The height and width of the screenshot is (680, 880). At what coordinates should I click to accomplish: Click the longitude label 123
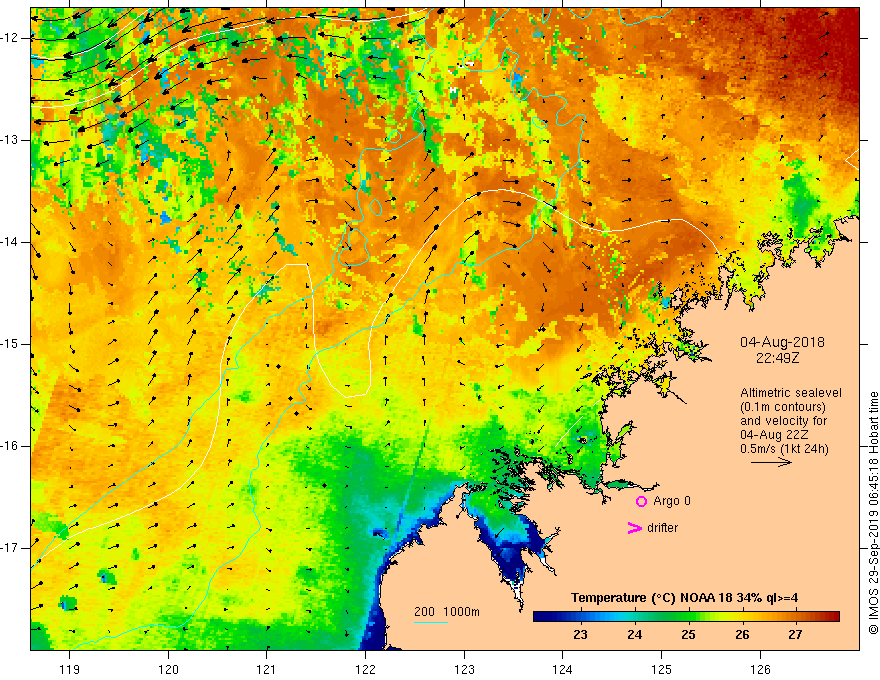pyautogui.click(x=464, y=669)
